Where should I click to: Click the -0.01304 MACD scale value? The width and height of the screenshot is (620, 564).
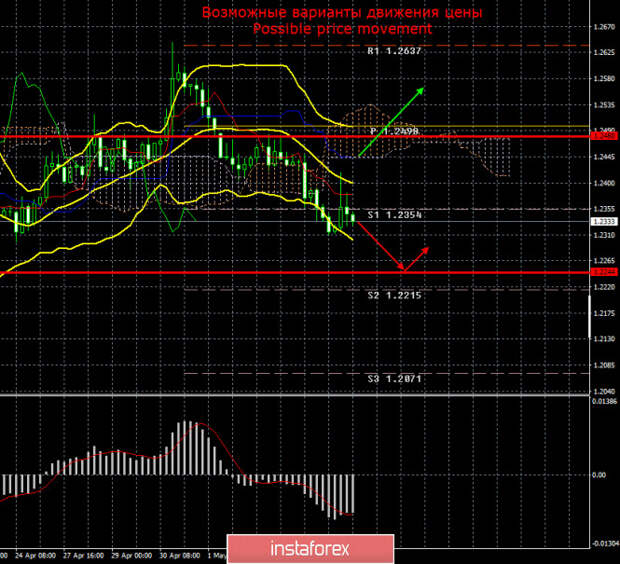coord(605,543)
